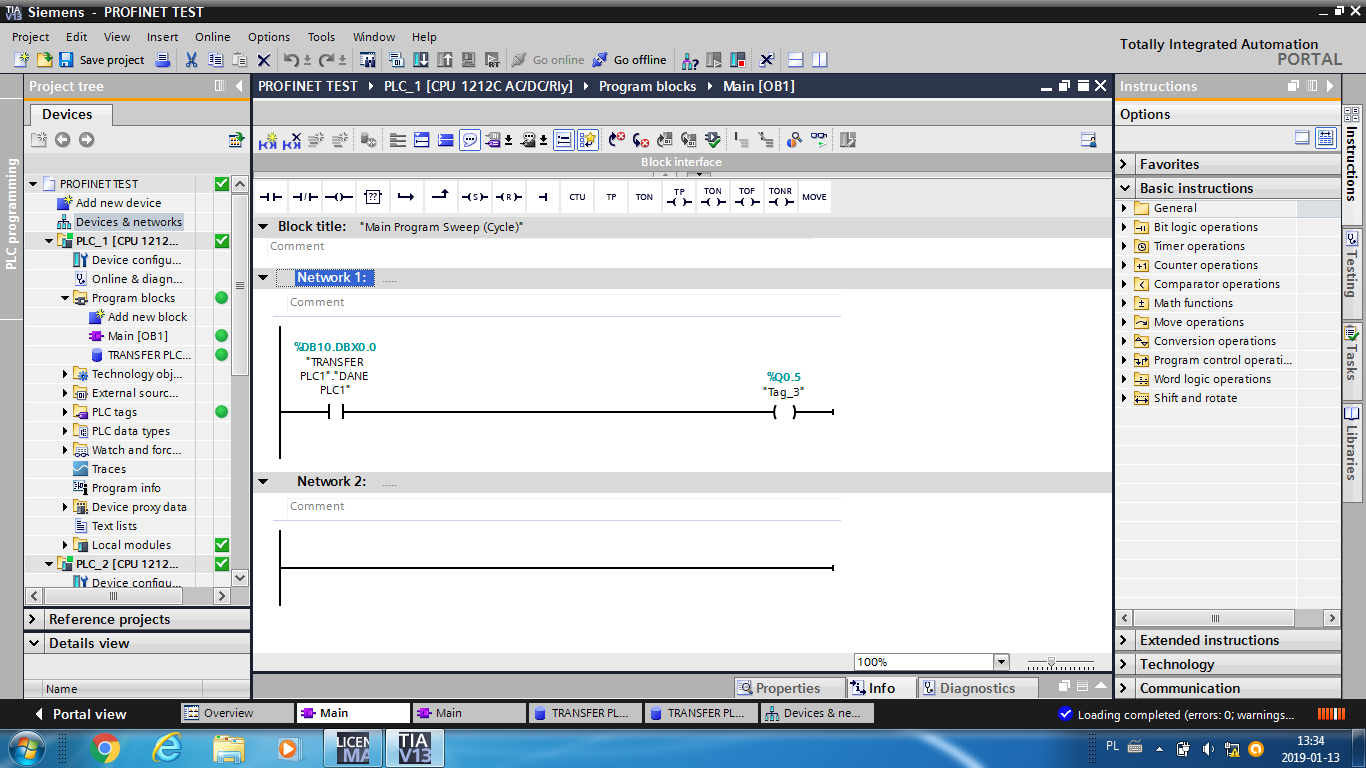Click the Stop CPU toolbar icon
The image size is (1366, 768).
(x=738, y=60)
